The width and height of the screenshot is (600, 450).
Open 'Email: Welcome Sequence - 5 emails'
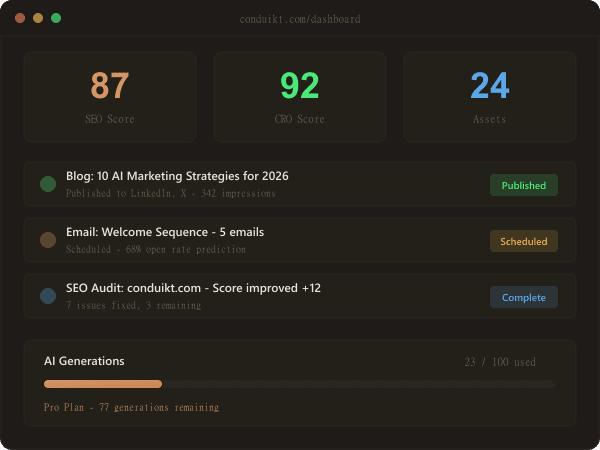(x=300, y=240)
